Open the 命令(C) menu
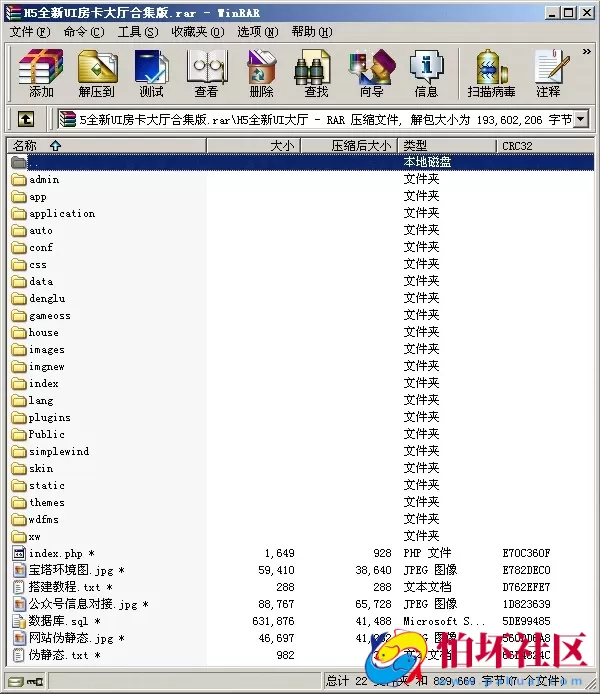The height and width of the screenshot is (694, 600). point(84,32)
